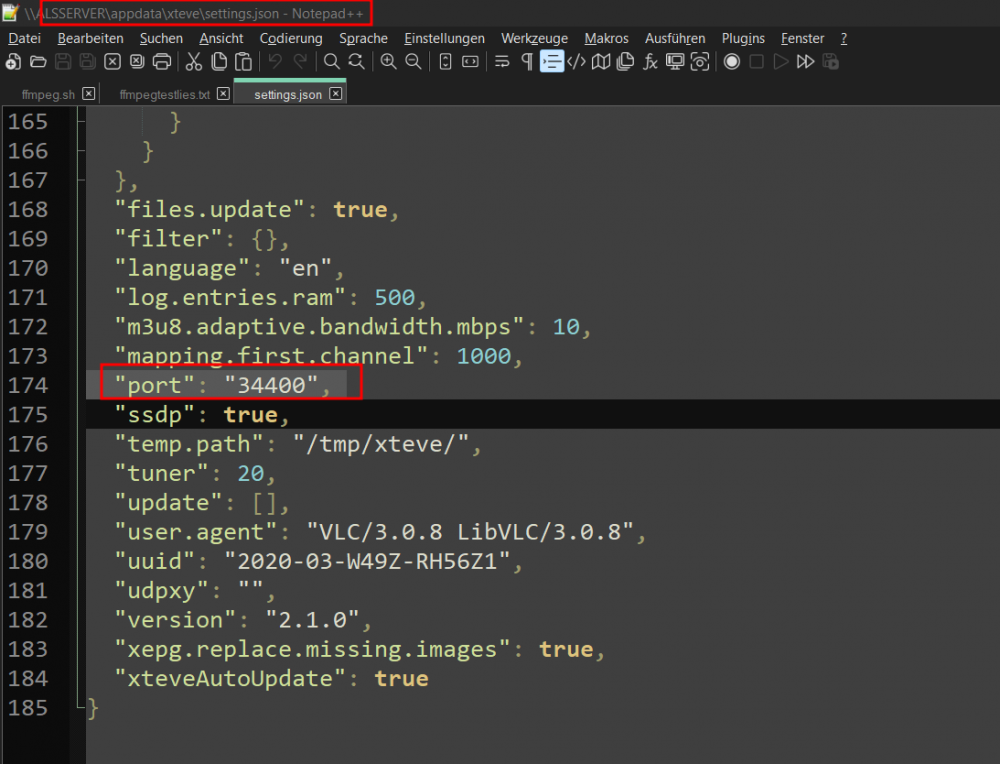The height and width of the screenshot is (764, 1000).
Task: Open the Einstellungen menu
Action: [x=445, y=38]
